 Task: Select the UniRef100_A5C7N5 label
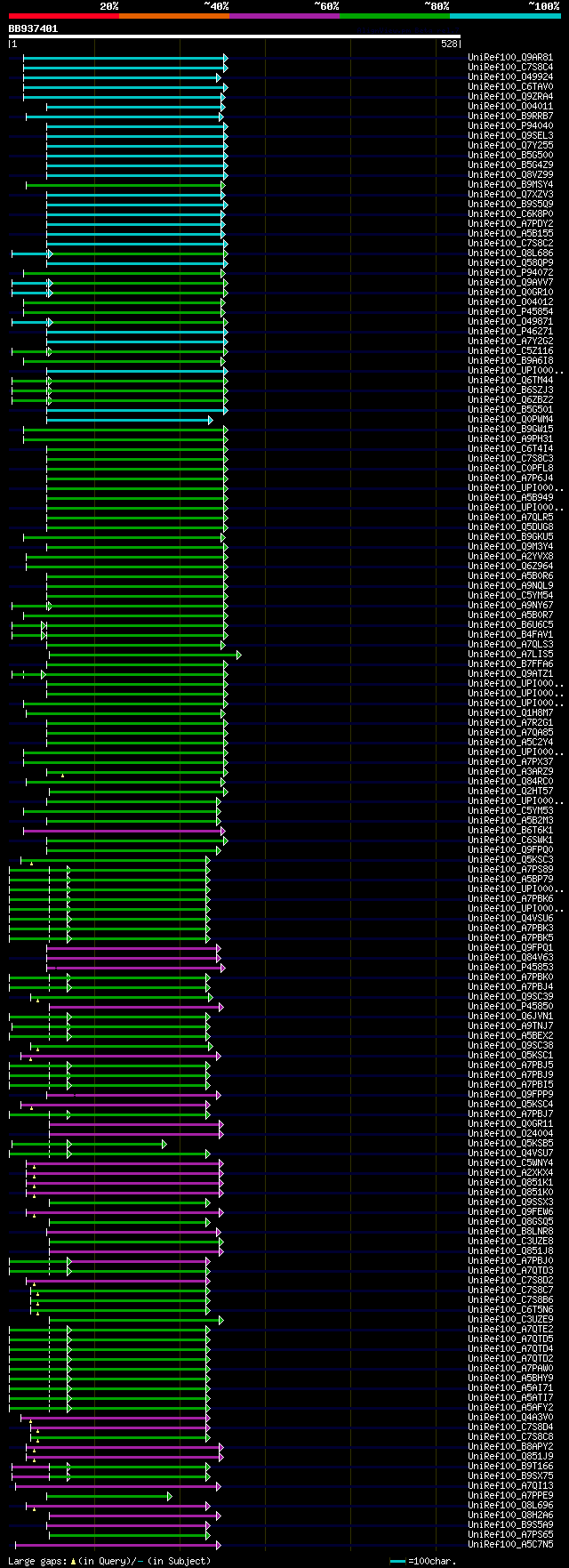coord(510,1544)
